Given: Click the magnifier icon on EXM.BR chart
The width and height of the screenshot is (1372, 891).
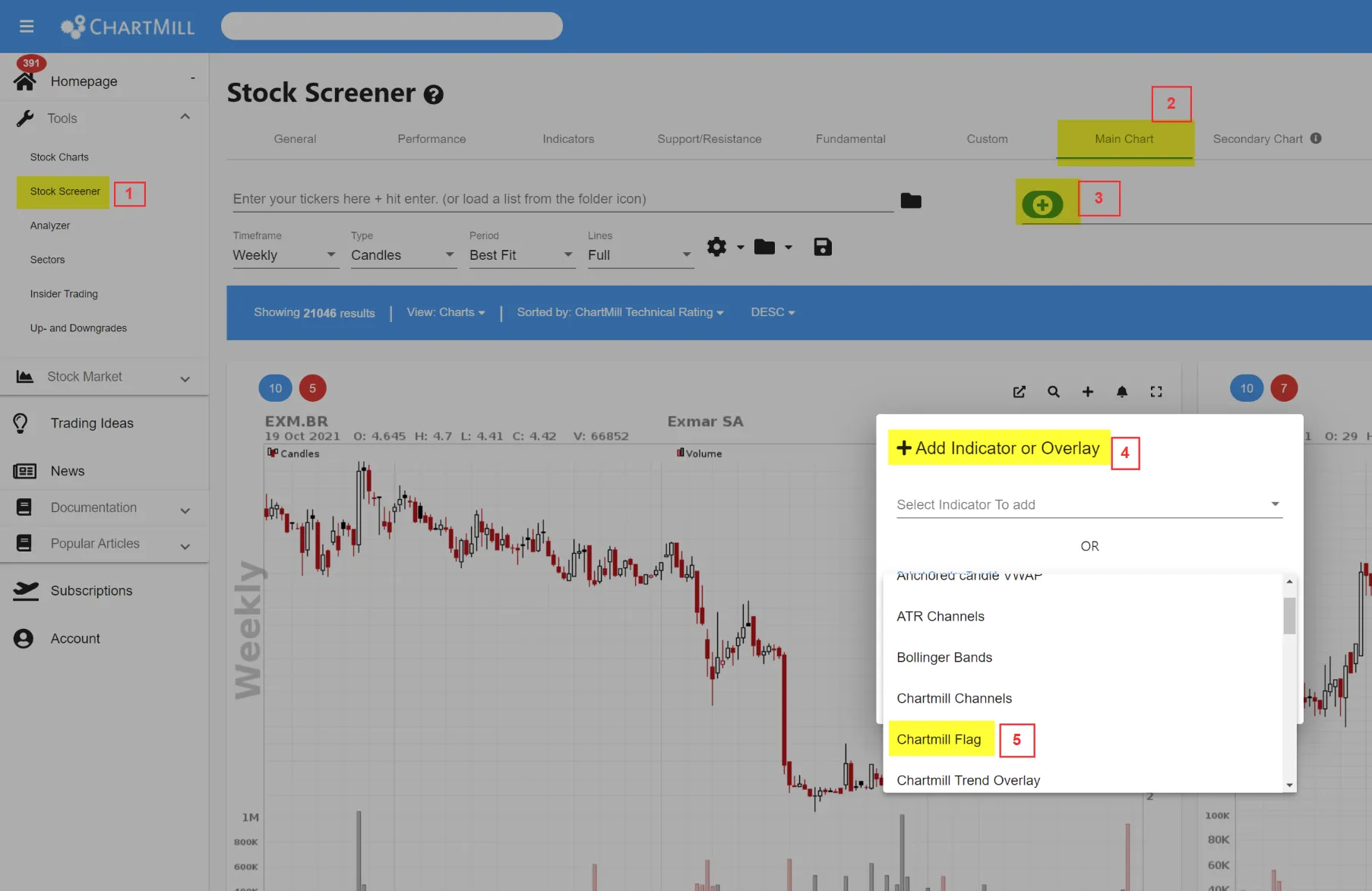Looking at the screenshot, I should (1054, 392).
